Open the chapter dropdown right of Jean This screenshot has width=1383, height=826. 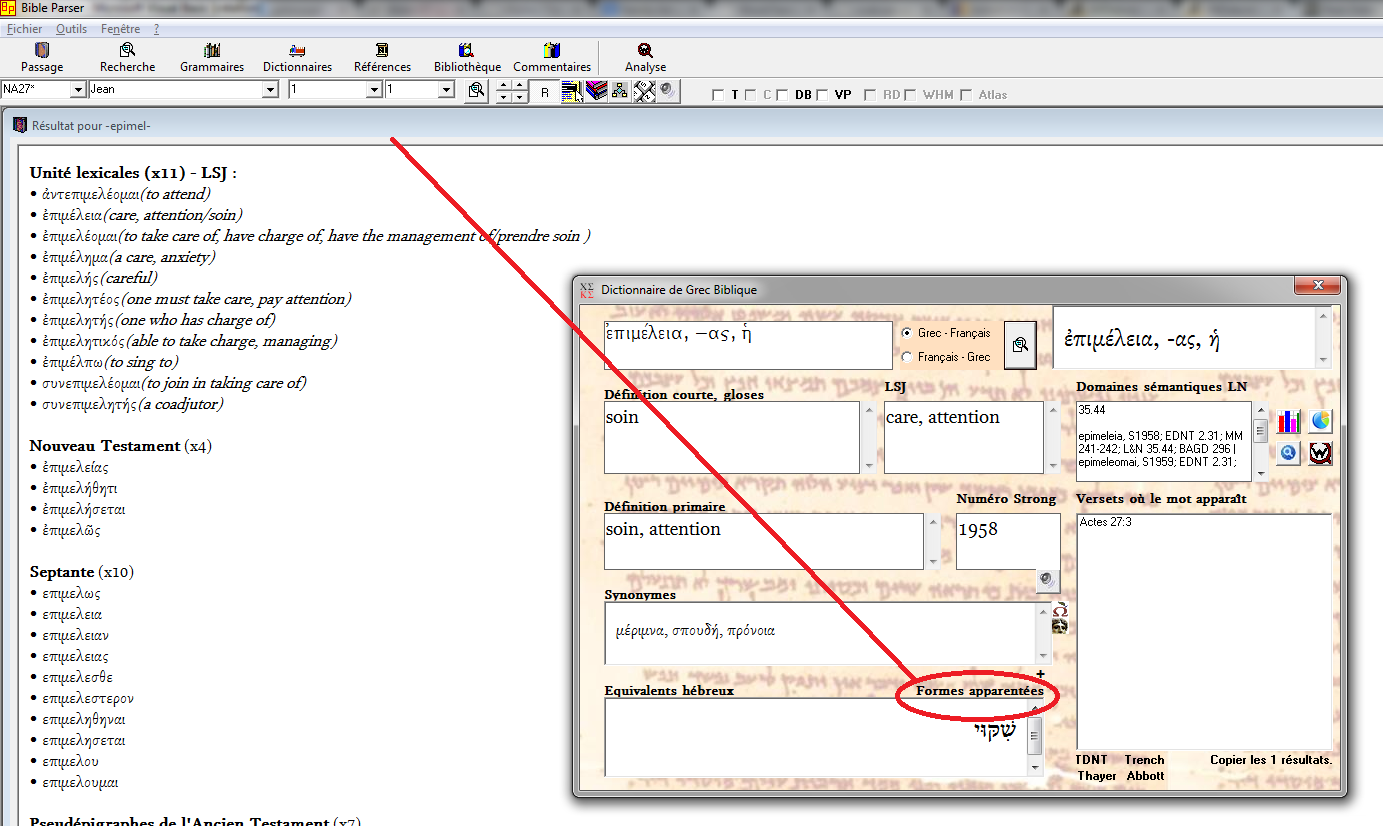coord(374,90)
